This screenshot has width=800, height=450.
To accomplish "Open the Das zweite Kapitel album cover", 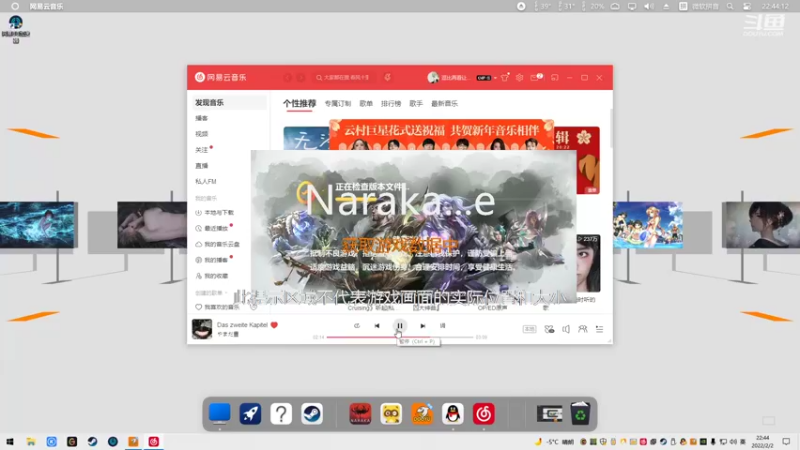I will pyautogui.click(x=202, y=329).
